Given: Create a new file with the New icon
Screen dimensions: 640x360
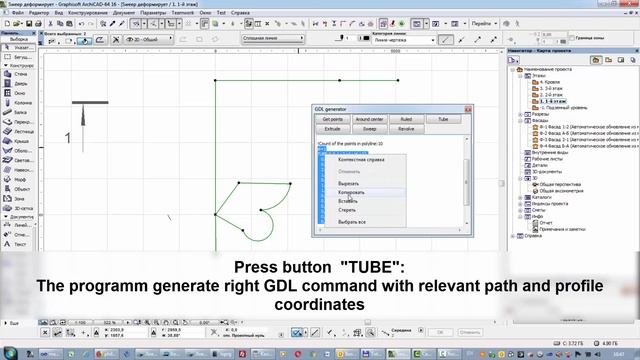Looking at the screenshot, I should tap(7, 24).
